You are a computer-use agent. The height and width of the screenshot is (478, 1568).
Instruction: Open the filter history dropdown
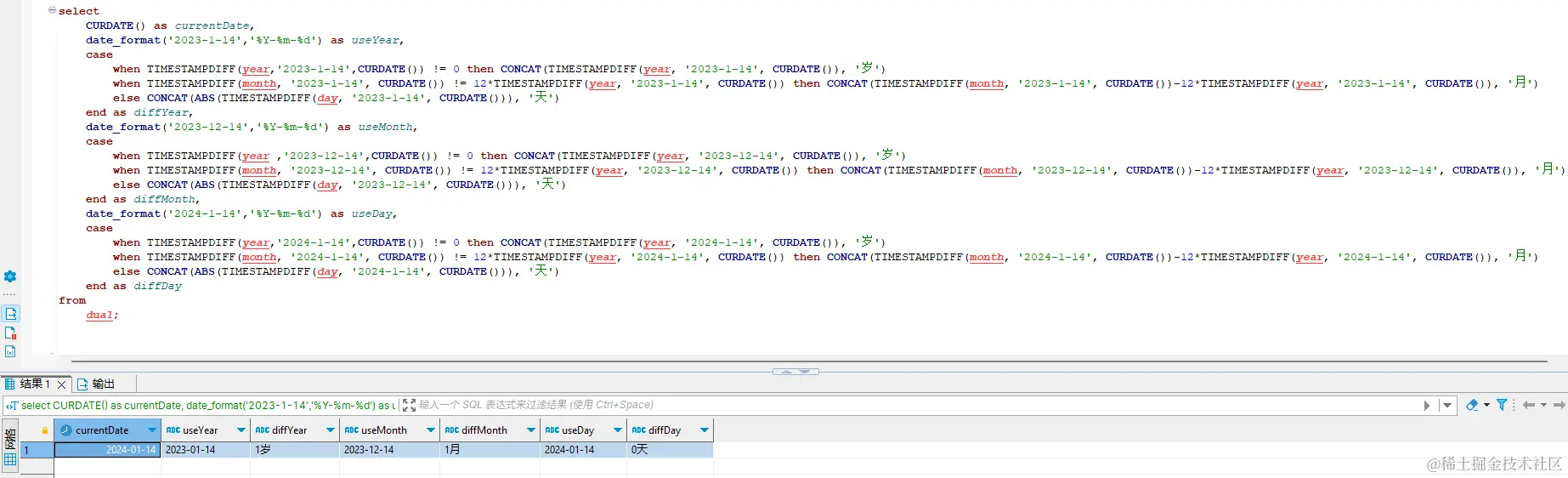[x=1447, y=406]
